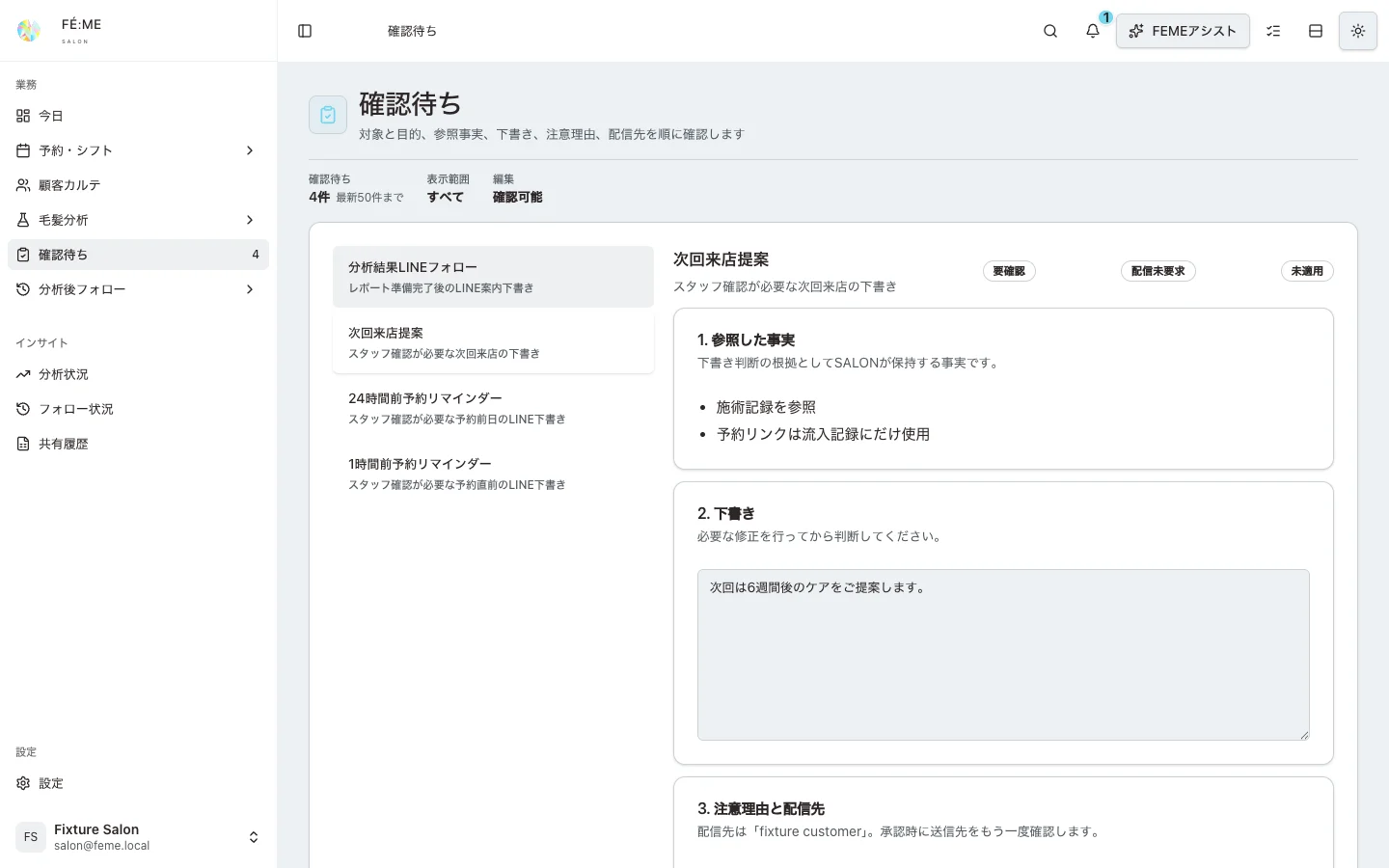
Task: Click the 確認可能 edit status
Action: 517,197
